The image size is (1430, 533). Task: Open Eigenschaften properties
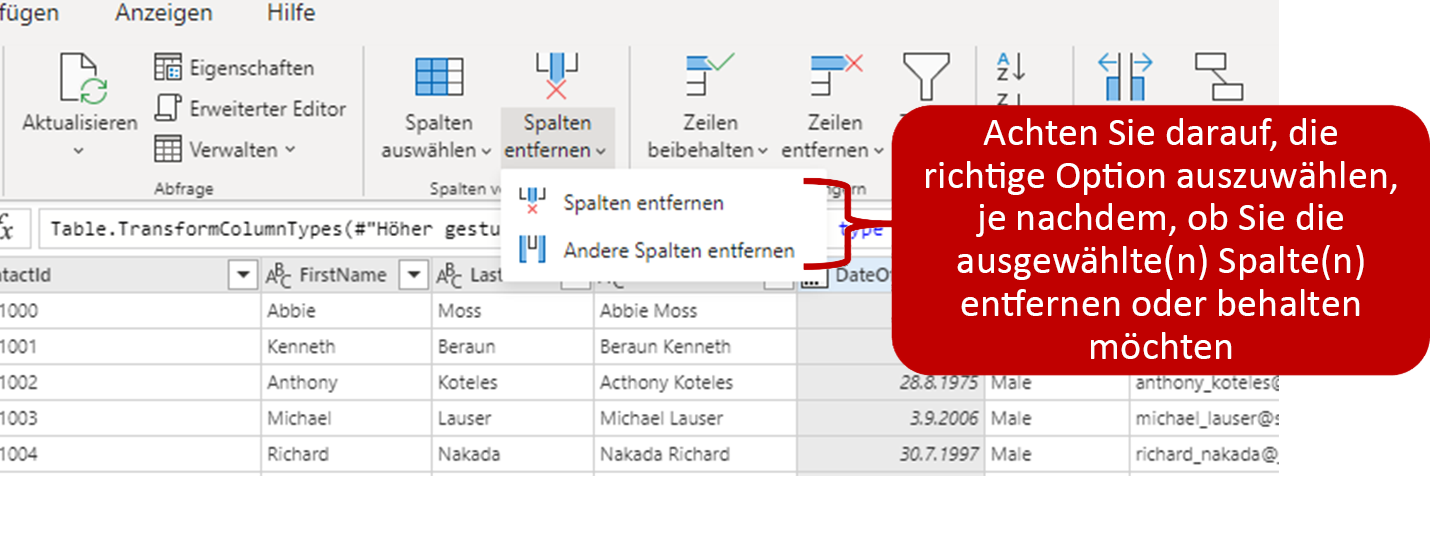click(x=235, y=68)
